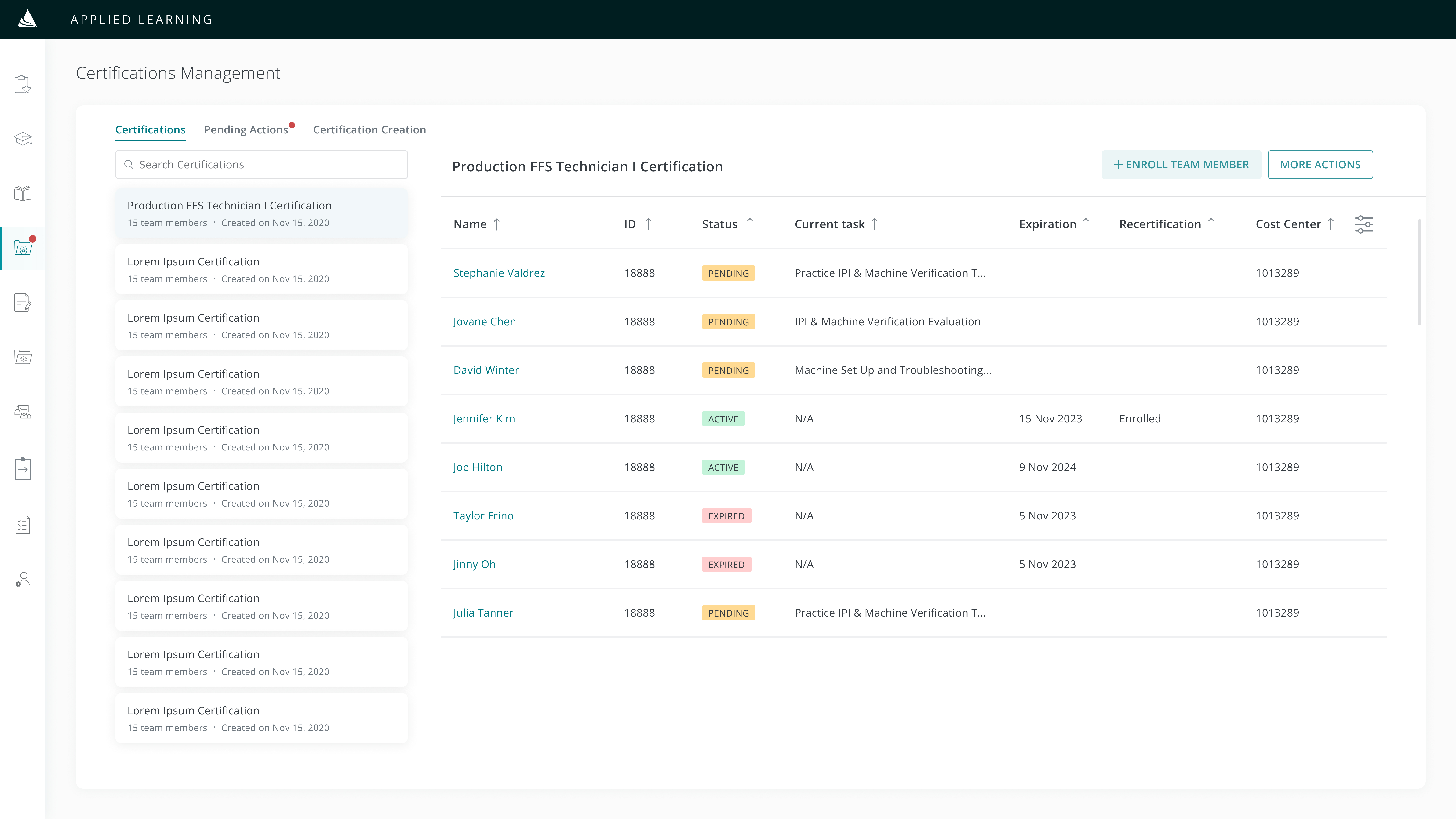Open table column settings sliders icon
This screenshot has width=1456, height=819.
coord(1364,224)
